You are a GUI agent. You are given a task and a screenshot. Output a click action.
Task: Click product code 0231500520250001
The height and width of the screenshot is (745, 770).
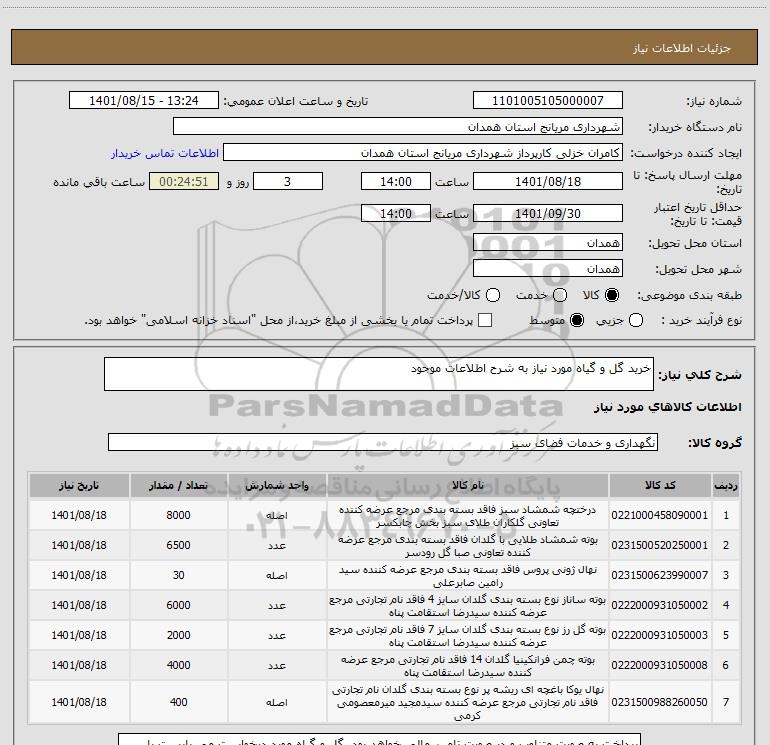tap(660, 545)
